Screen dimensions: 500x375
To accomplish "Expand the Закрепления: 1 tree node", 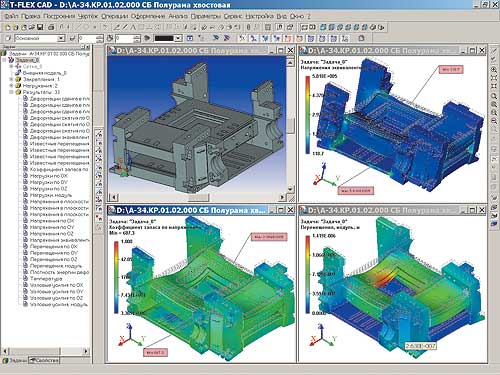I will pos(11,79).
